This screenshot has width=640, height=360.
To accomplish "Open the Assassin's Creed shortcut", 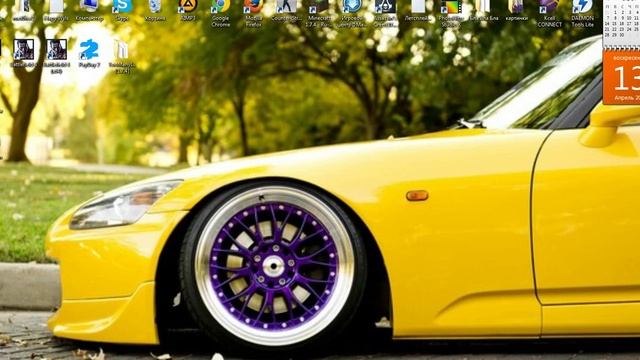I will coord(385,13).
